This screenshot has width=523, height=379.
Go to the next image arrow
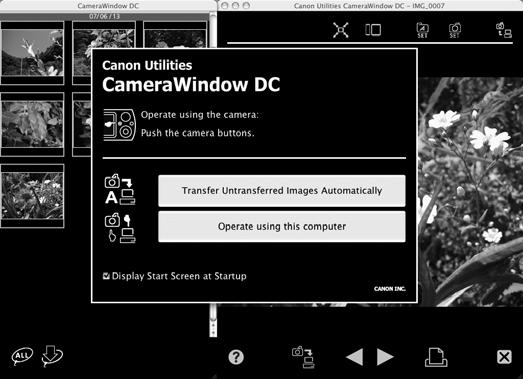tap(385, 357)
